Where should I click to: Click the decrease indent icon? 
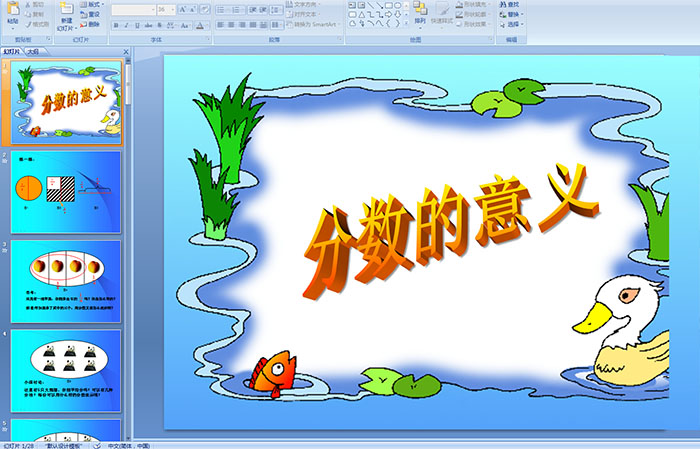(253, 9)
